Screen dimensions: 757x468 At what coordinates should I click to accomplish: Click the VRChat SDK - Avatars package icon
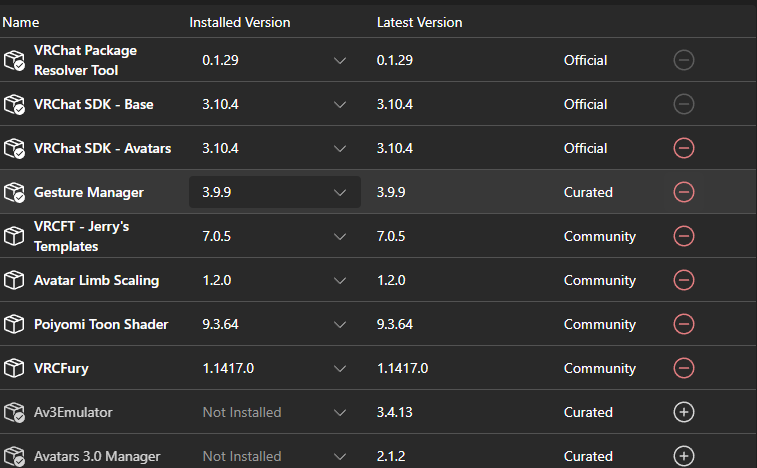pyautogui.click(x=14, y=148)
